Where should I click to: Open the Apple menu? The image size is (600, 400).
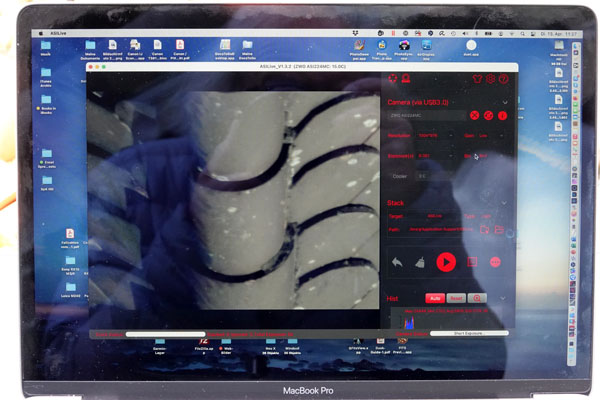click(x=41, y=34)
